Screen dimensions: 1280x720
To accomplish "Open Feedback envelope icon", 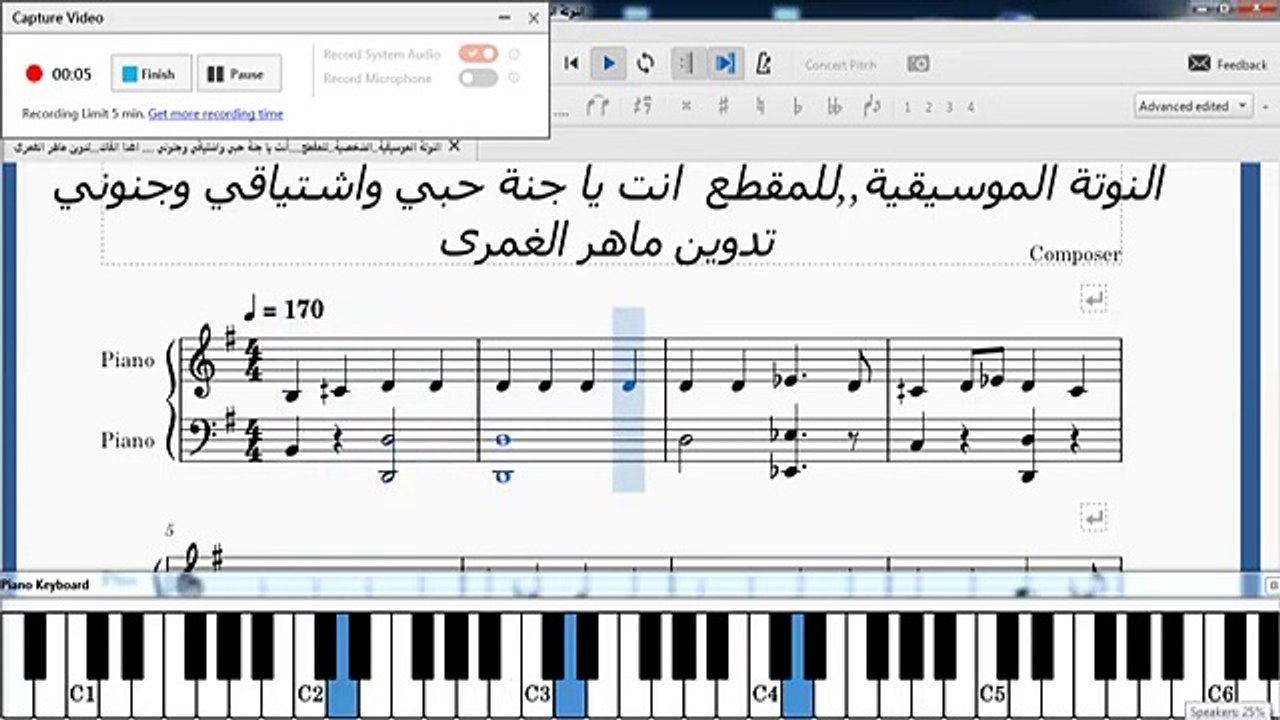I will [1199, 64].
